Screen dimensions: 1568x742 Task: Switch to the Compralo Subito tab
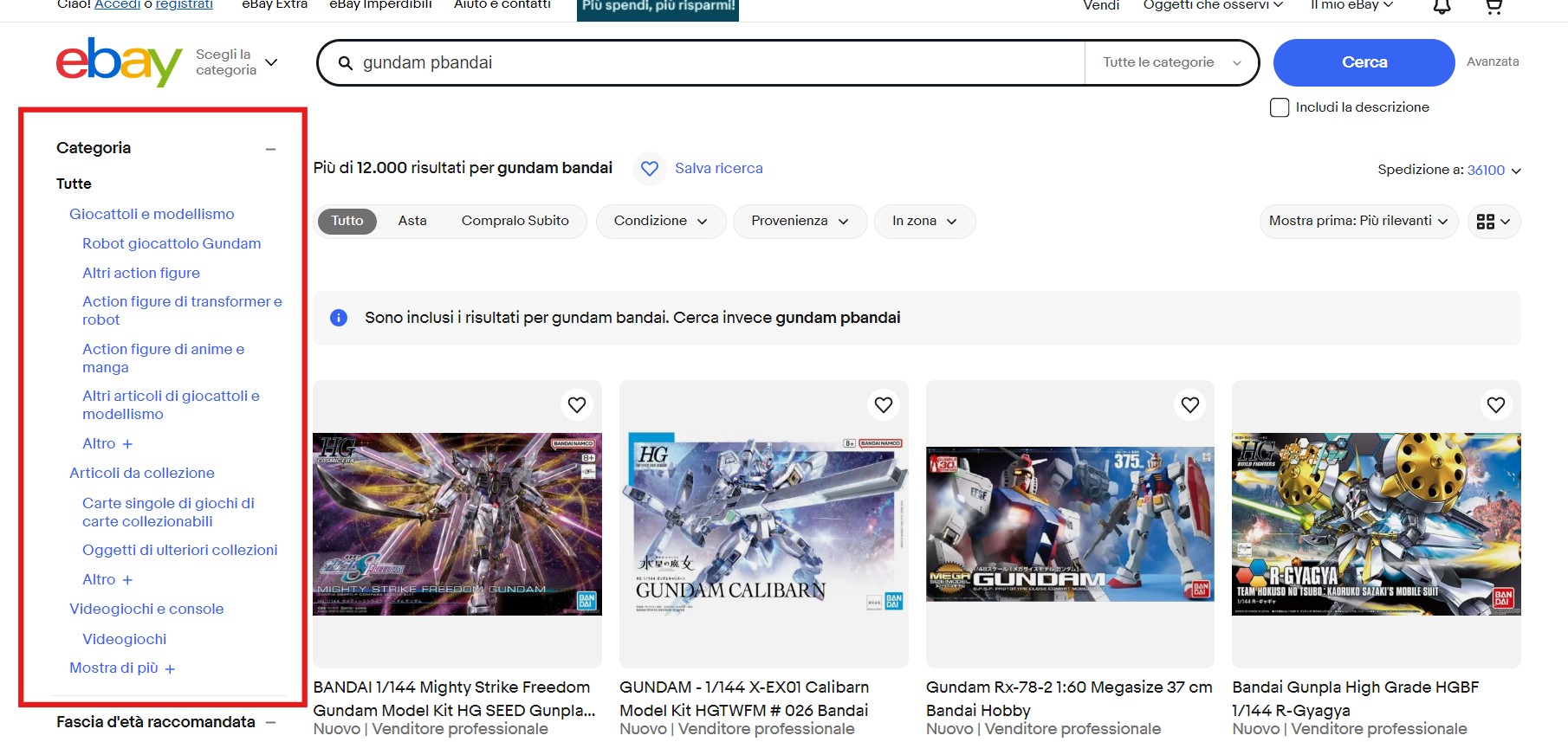(515, 221)
